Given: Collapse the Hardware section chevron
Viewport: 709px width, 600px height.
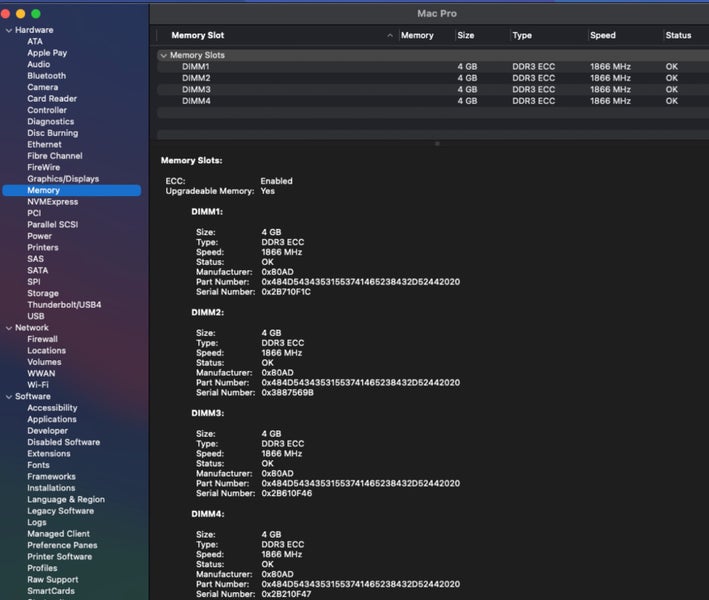Looking at the screenshot, I should click(9, 30).
